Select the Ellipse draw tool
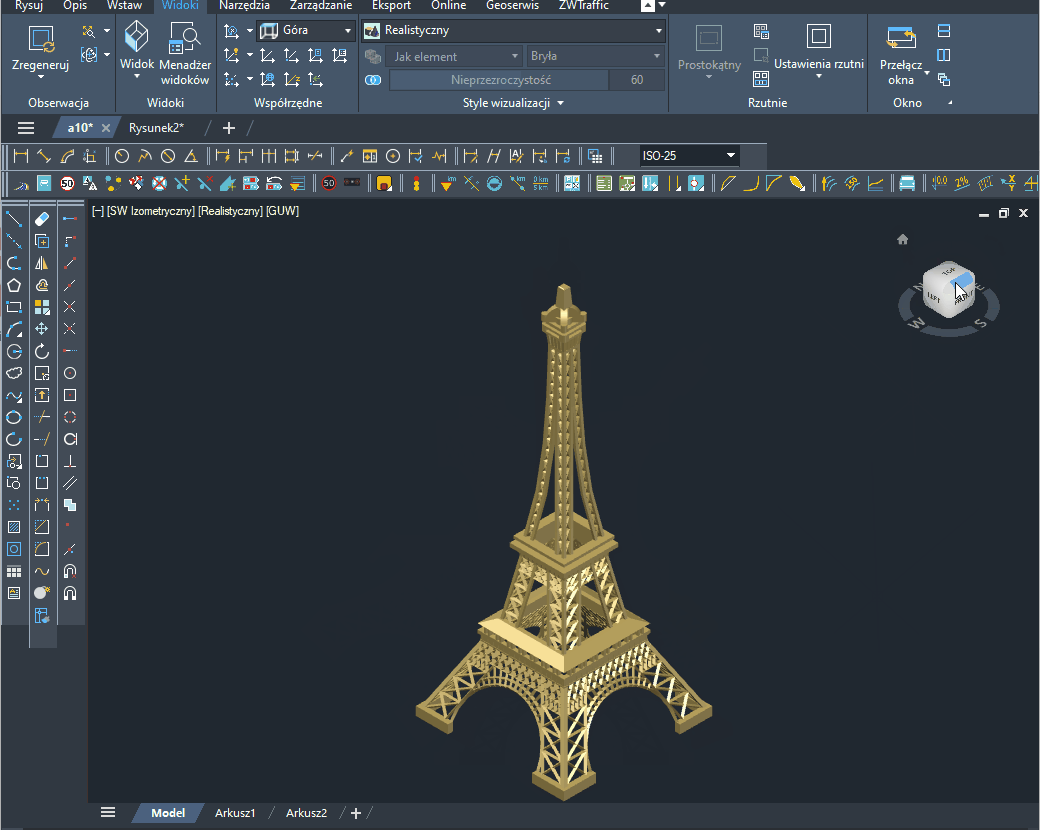Image resolution: width=1040 pixels, height=830 pixels. [x=14, y=417]
